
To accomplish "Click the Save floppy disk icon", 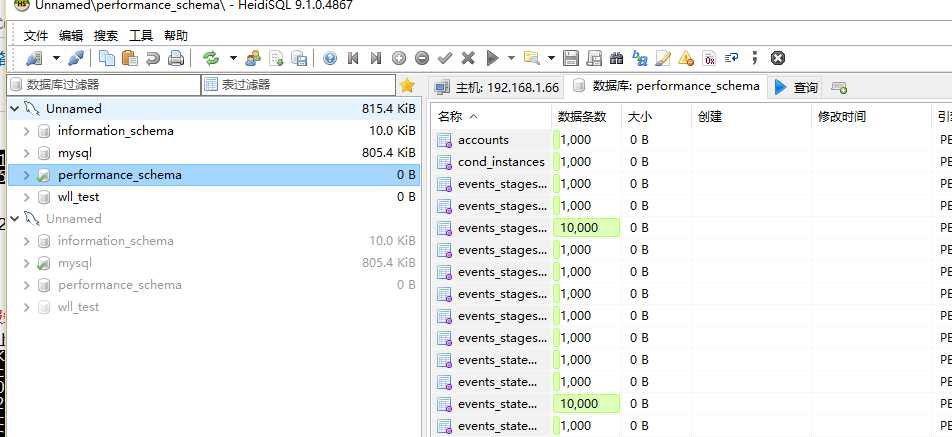I will tap(571, 58).
